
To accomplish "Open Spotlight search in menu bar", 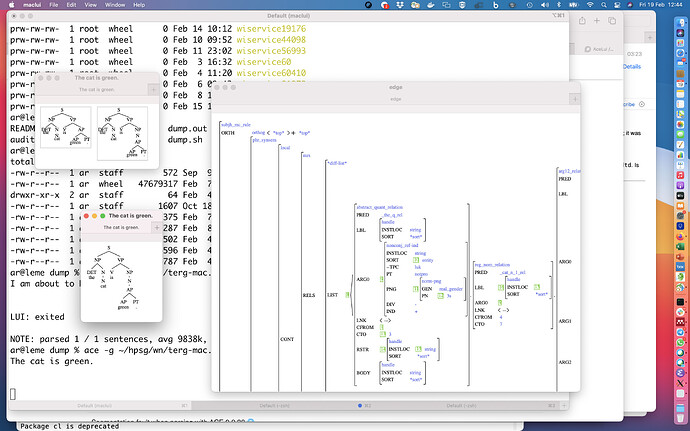I will pos(604,5).
